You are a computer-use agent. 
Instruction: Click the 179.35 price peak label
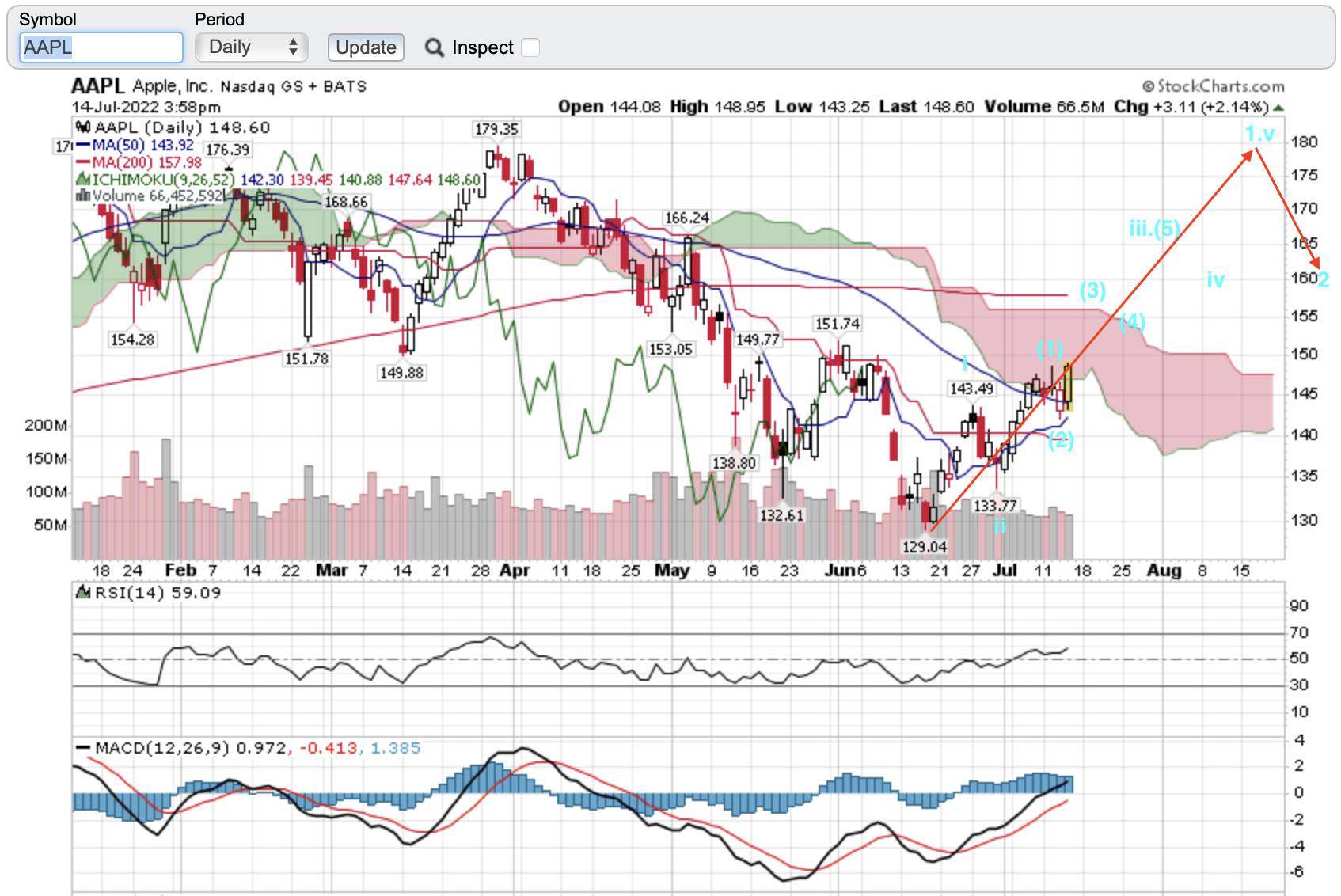496,129
